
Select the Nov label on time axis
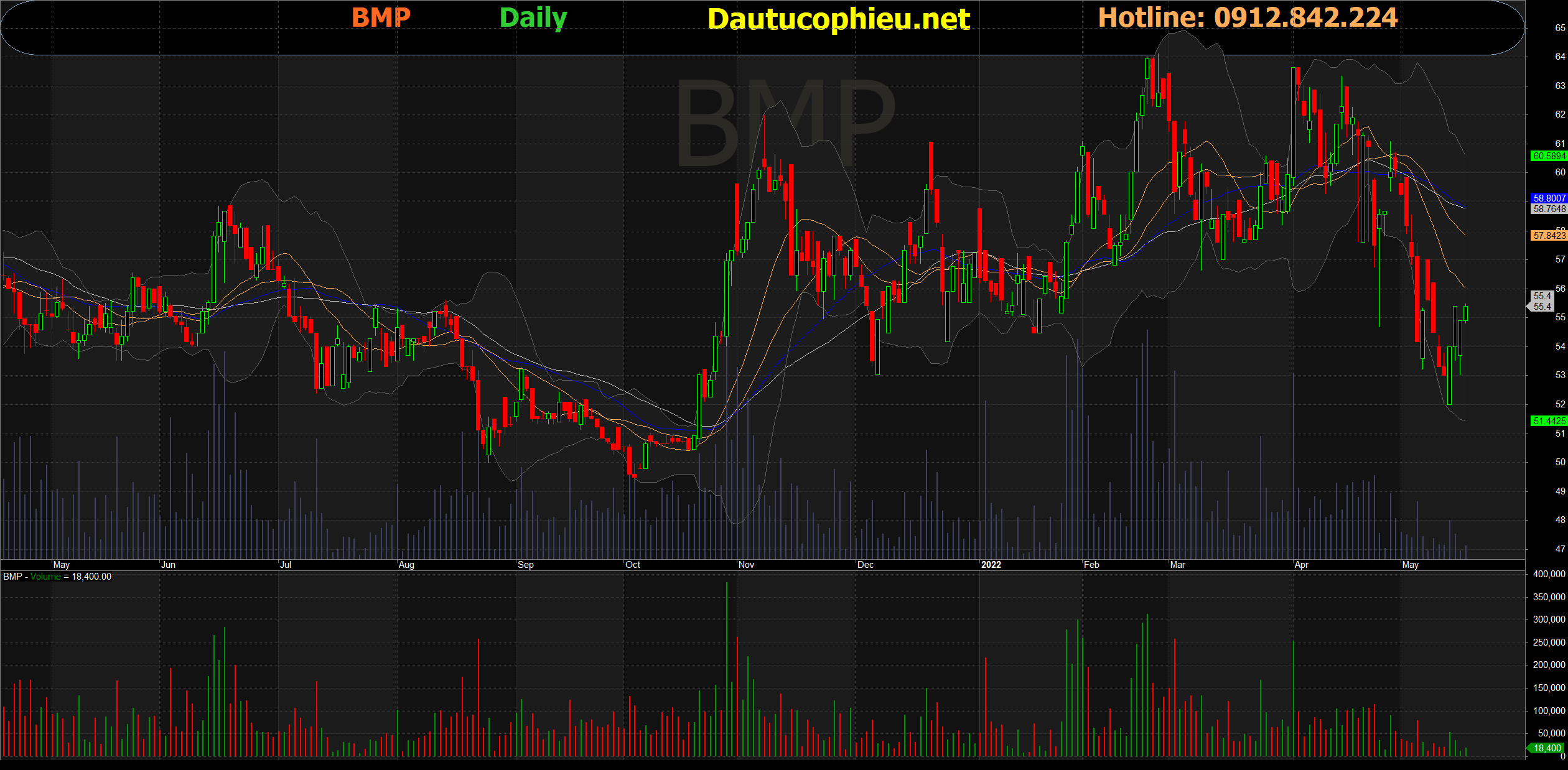tap(746, 565)
